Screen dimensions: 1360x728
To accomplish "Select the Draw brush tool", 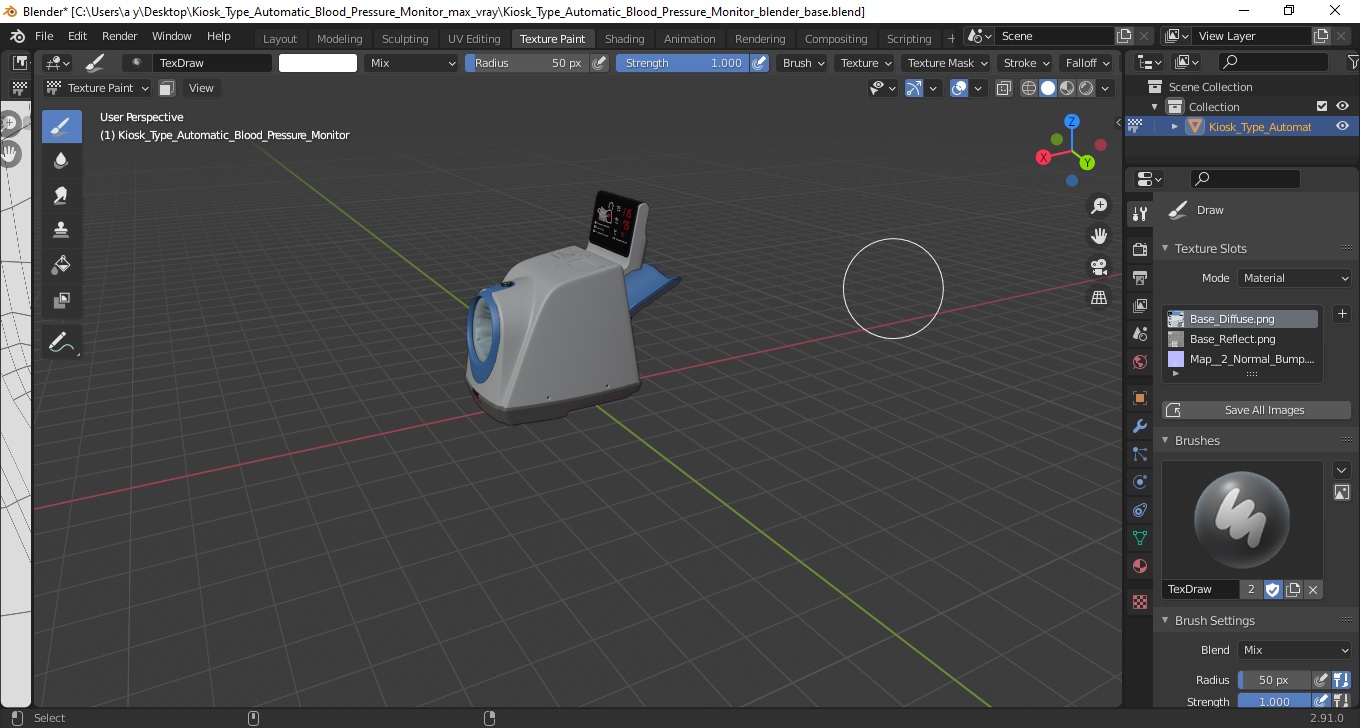I will pyautogui.click(x=62, y=126).
